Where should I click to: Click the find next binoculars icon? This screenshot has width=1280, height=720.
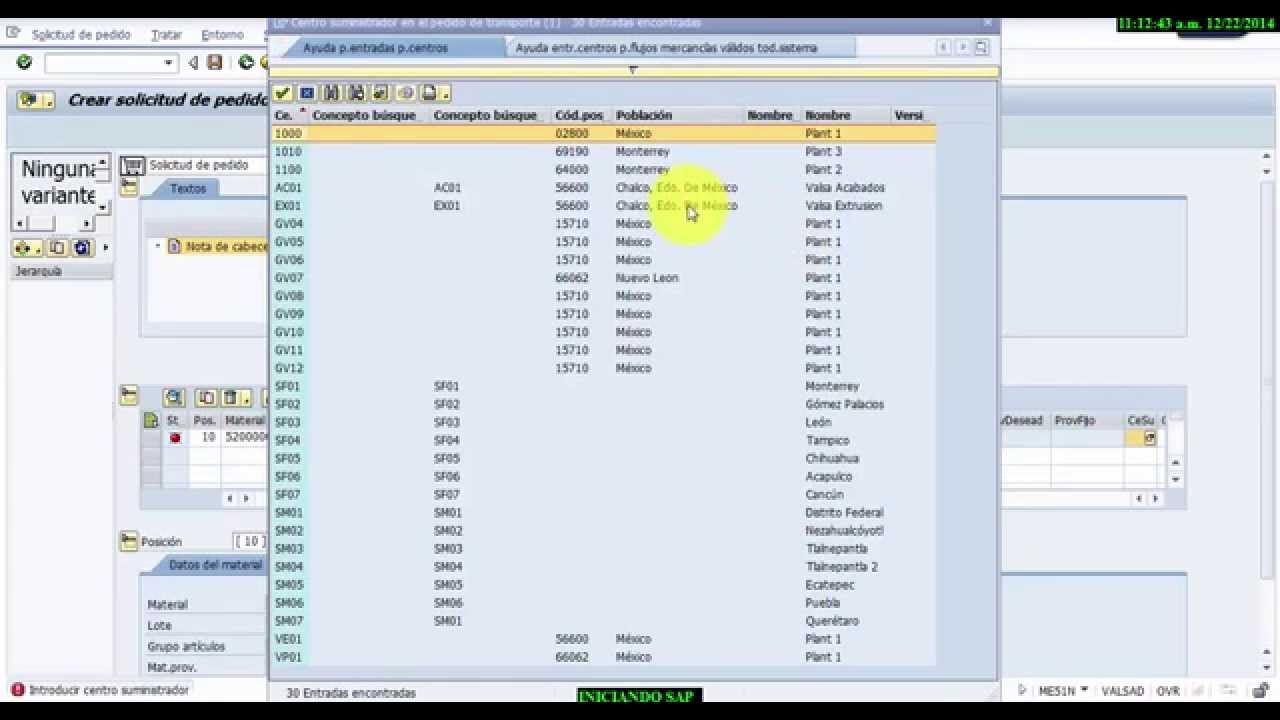[x=356, y=93]
